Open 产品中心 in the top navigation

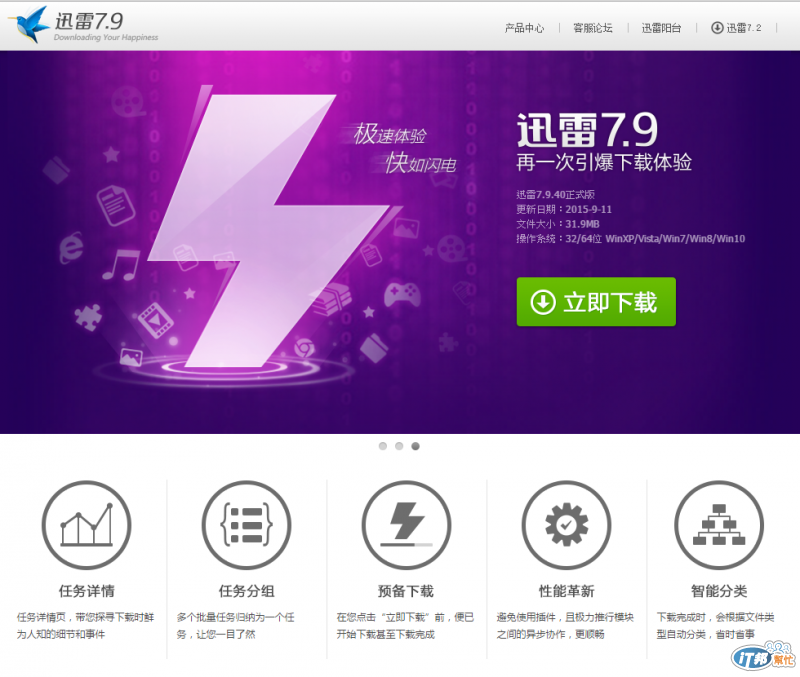coord(524,28)
